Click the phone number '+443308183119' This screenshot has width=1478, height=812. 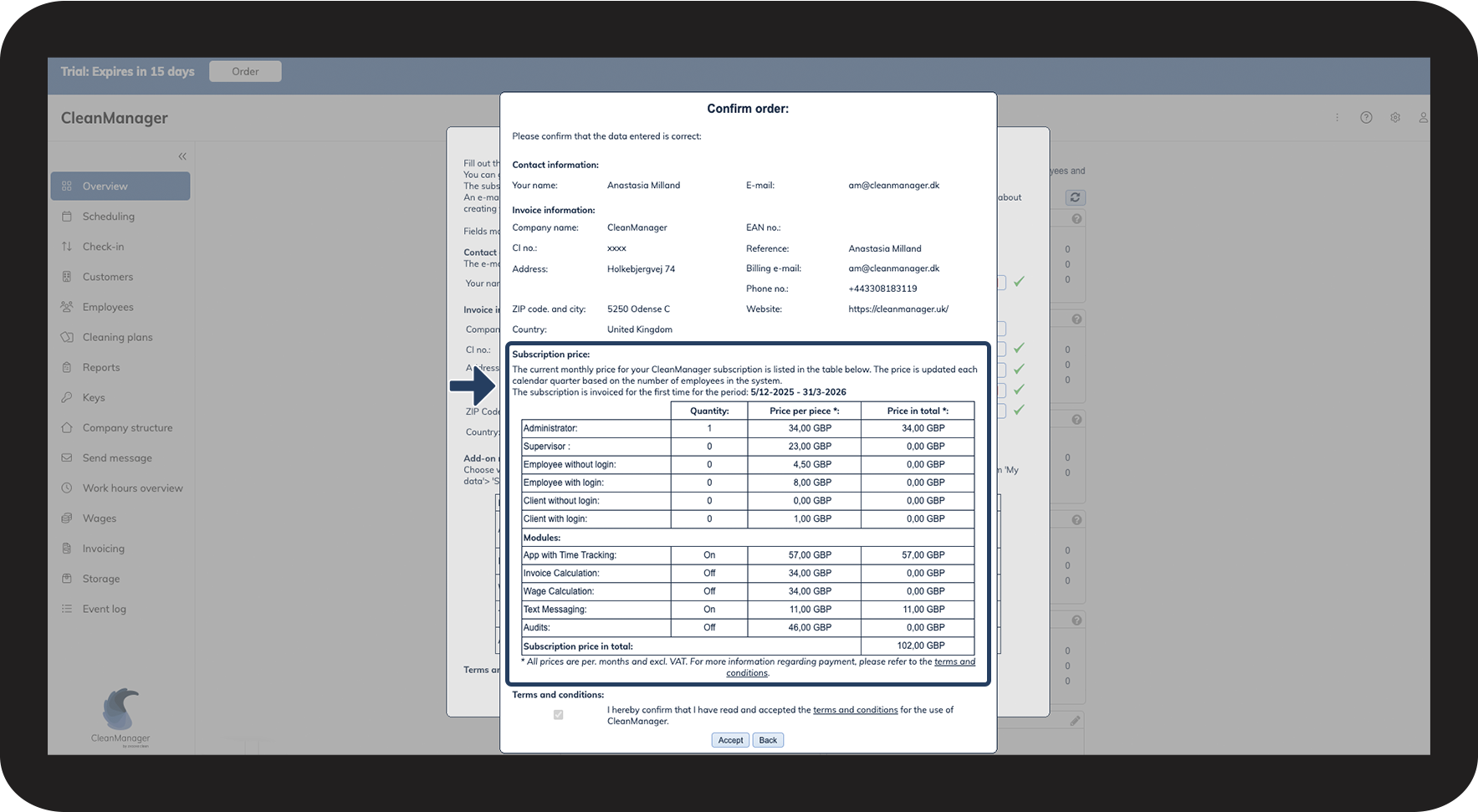pyautogui.click(x=882, y=289)
